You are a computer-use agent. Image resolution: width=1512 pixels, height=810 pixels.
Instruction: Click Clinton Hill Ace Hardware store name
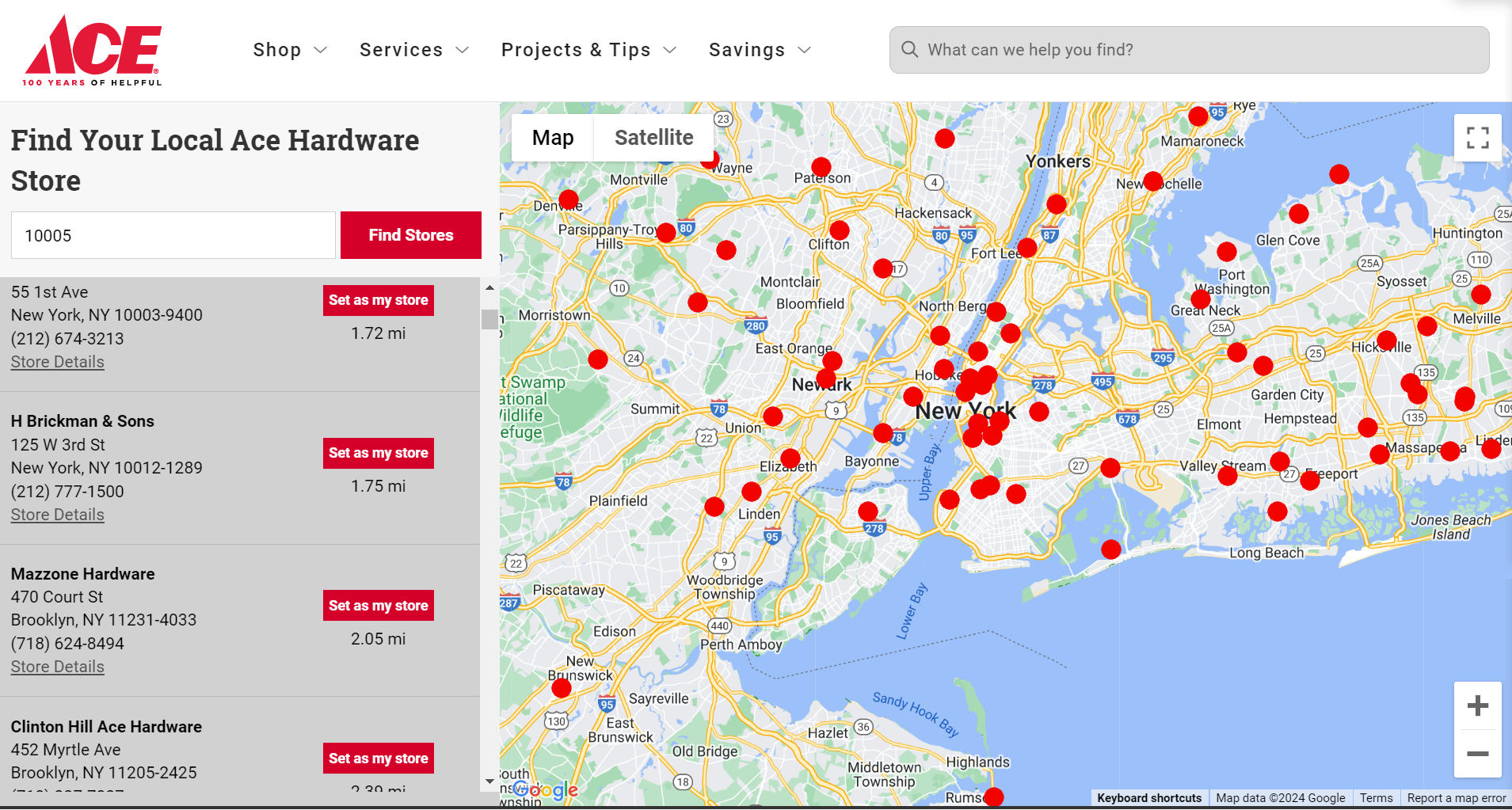click(106, 727)
